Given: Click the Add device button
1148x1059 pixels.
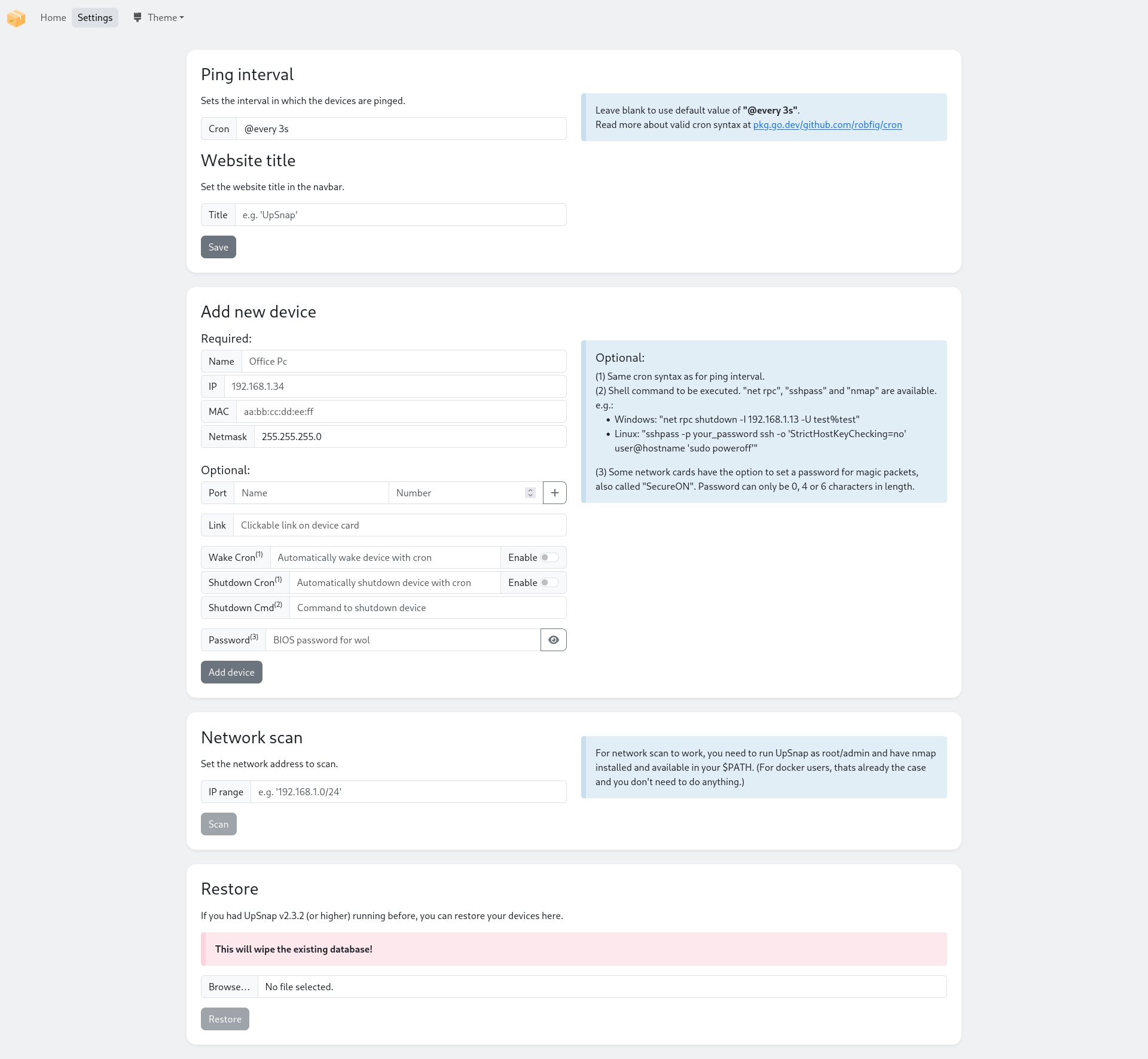Looking at the screenshot, I should coord(231,672).
